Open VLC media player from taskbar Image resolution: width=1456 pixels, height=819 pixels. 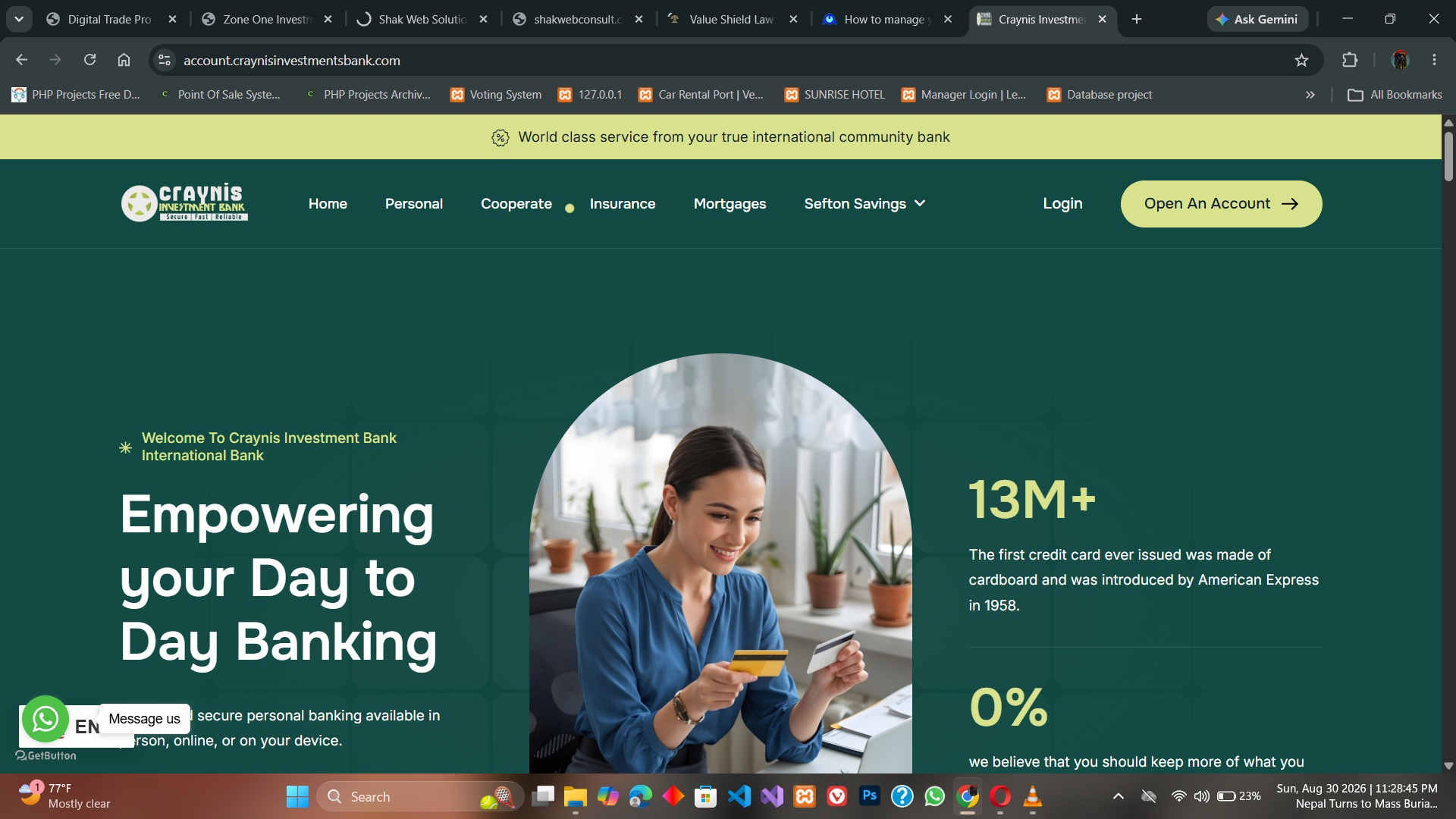[1032, 796]
